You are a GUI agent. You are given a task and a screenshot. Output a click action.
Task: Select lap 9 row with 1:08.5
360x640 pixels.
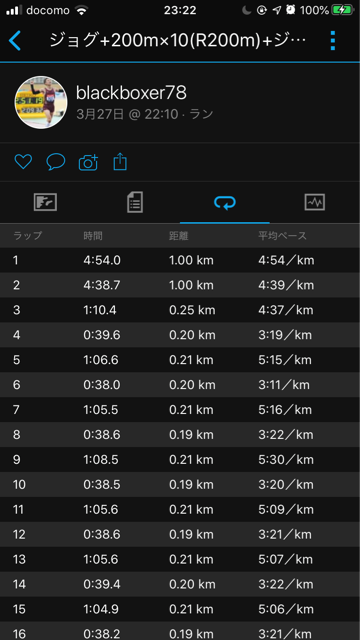[x=180, y=460]
